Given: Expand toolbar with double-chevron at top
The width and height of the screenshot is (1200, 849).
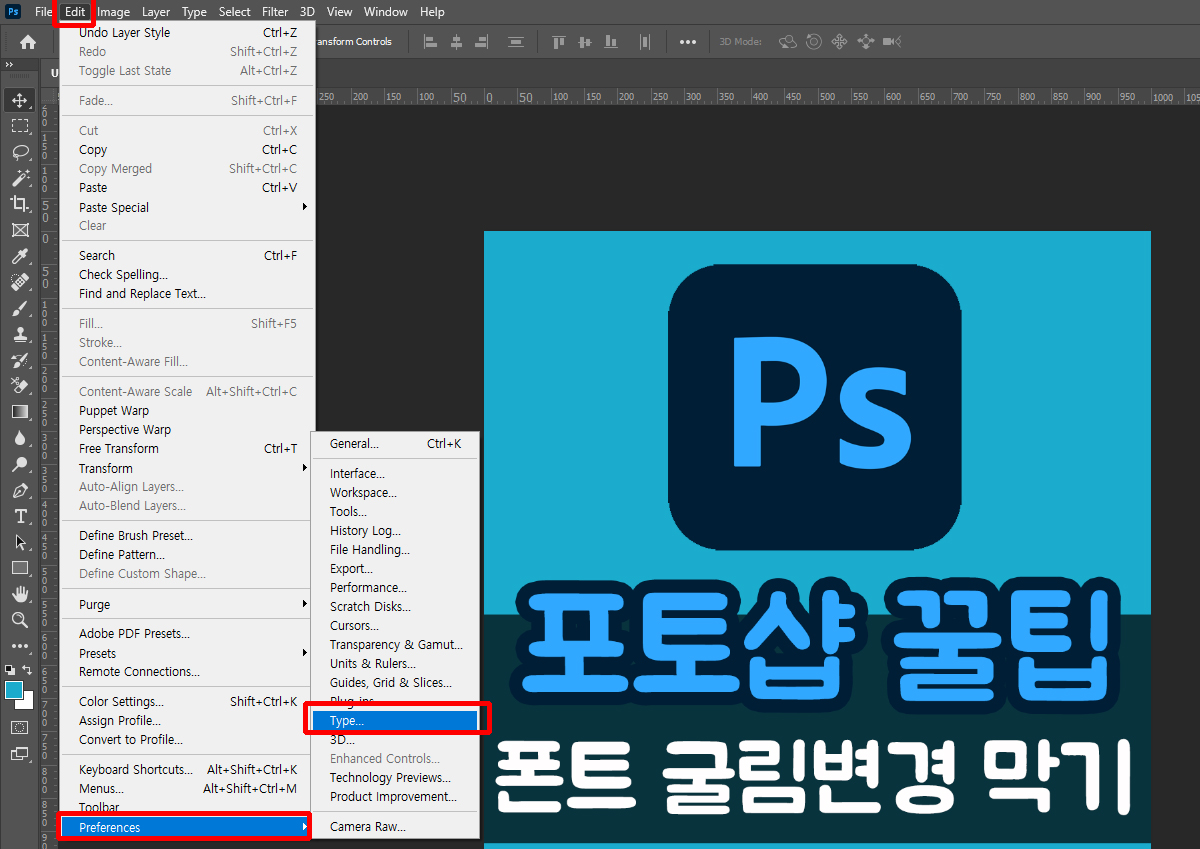Looking at the screenshot, I should [x=9, y=65].
